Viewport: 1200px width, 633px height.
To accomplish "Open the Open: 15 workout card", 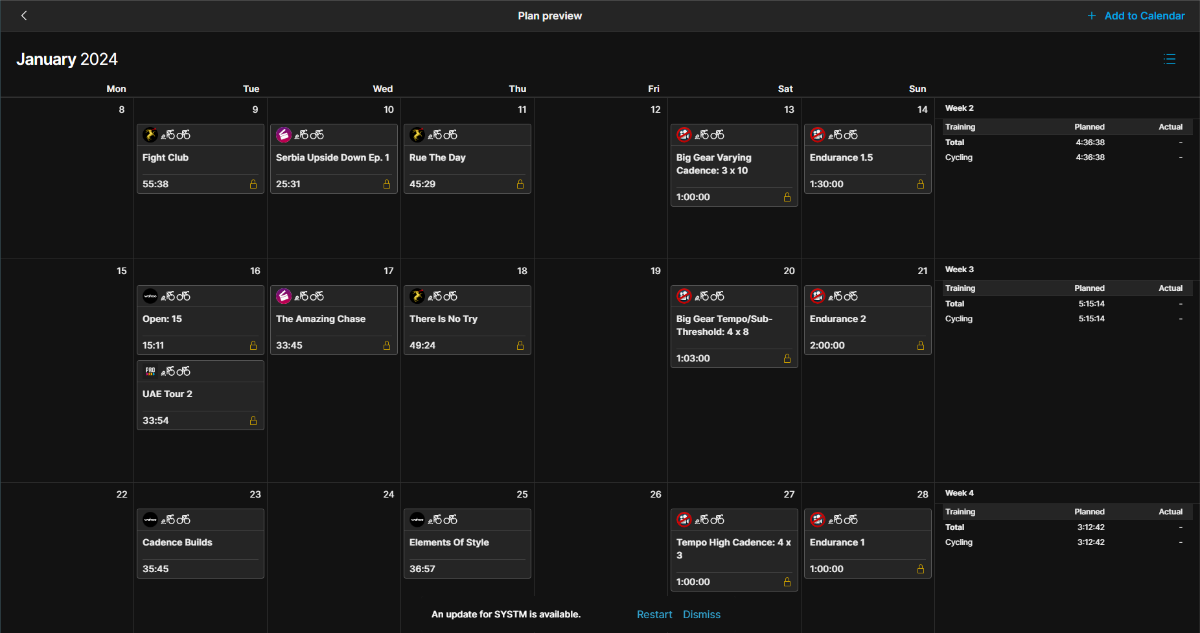I will tap(201, 320).
